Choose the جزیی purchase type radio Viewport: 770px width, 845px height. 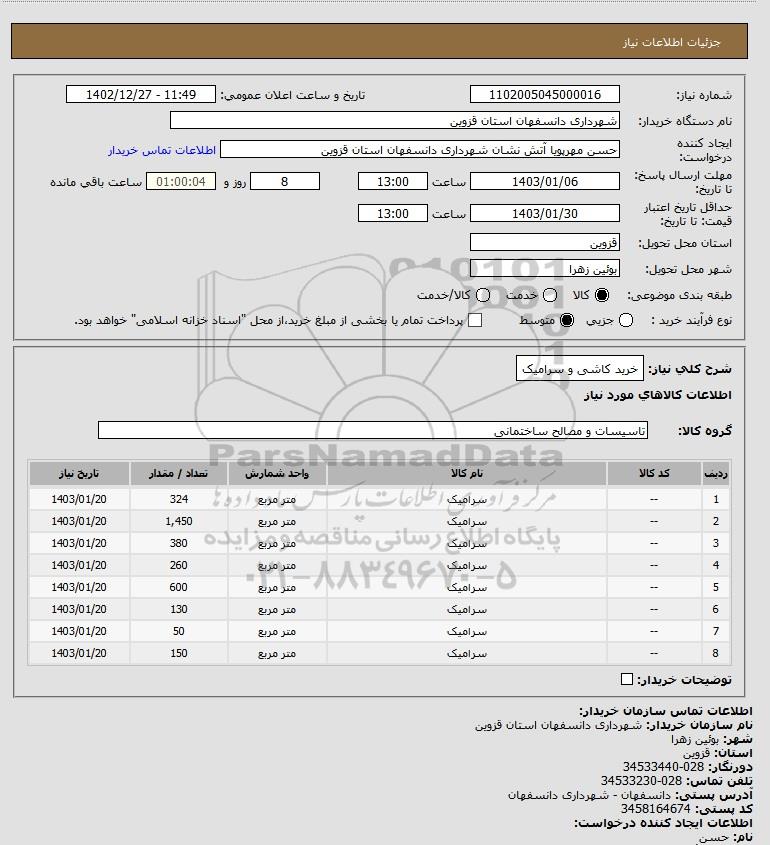pyautogui.click(x=626, y=320)
